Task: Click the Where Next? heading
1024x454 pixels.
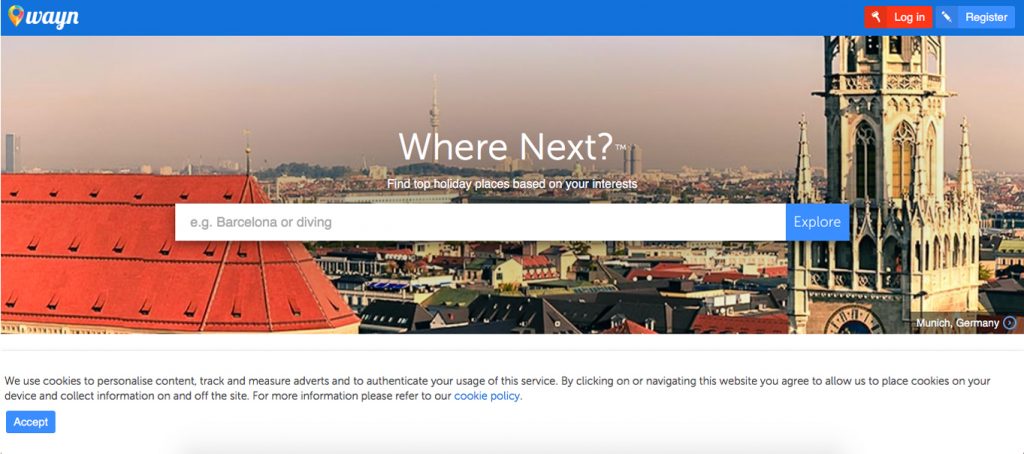Action: (506, 147)
